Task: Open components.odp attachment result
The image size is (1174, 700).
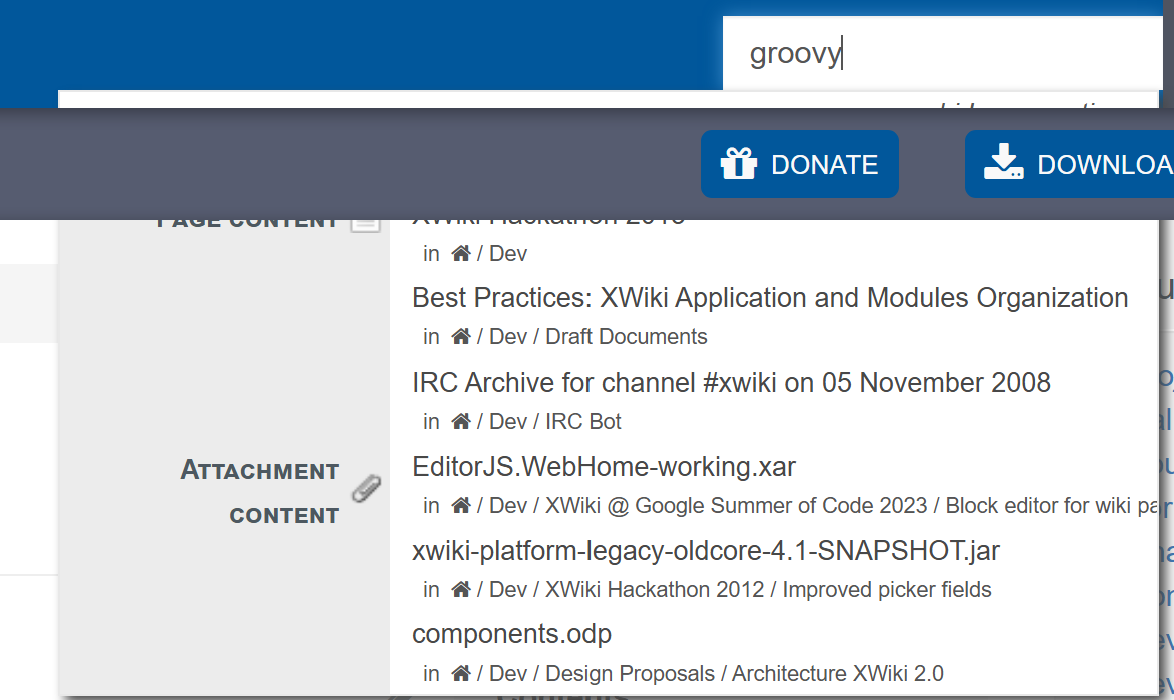Action: click(x=511, y=634)
